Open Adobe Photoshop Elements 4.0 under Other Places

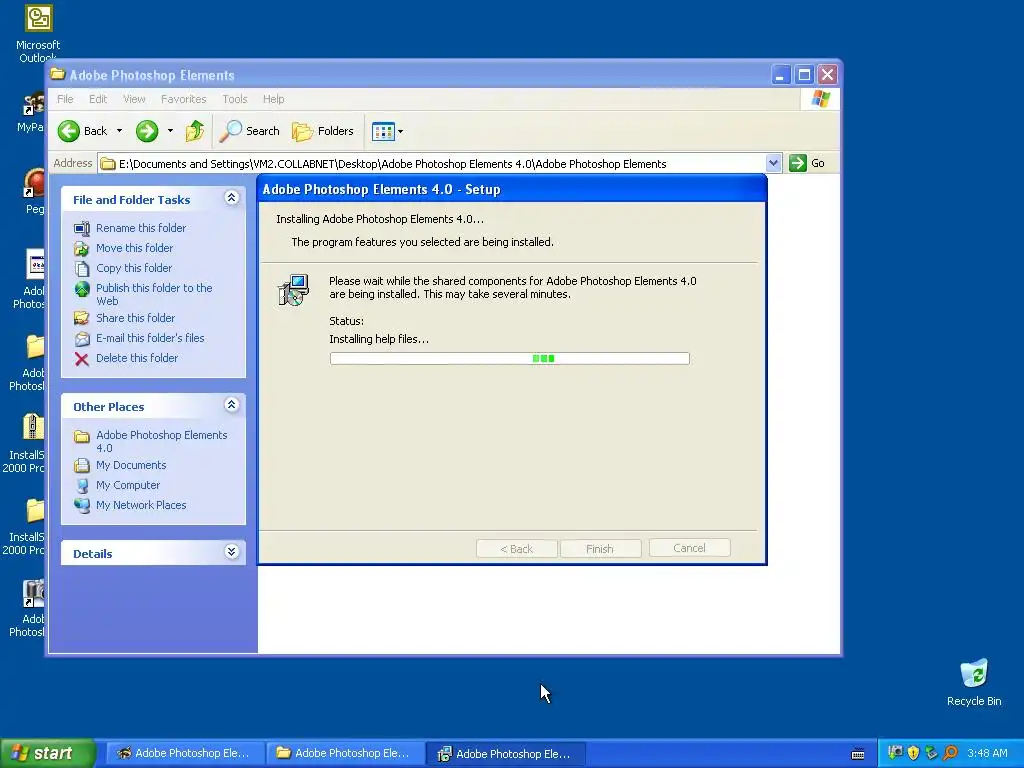[x=161, y=441]
